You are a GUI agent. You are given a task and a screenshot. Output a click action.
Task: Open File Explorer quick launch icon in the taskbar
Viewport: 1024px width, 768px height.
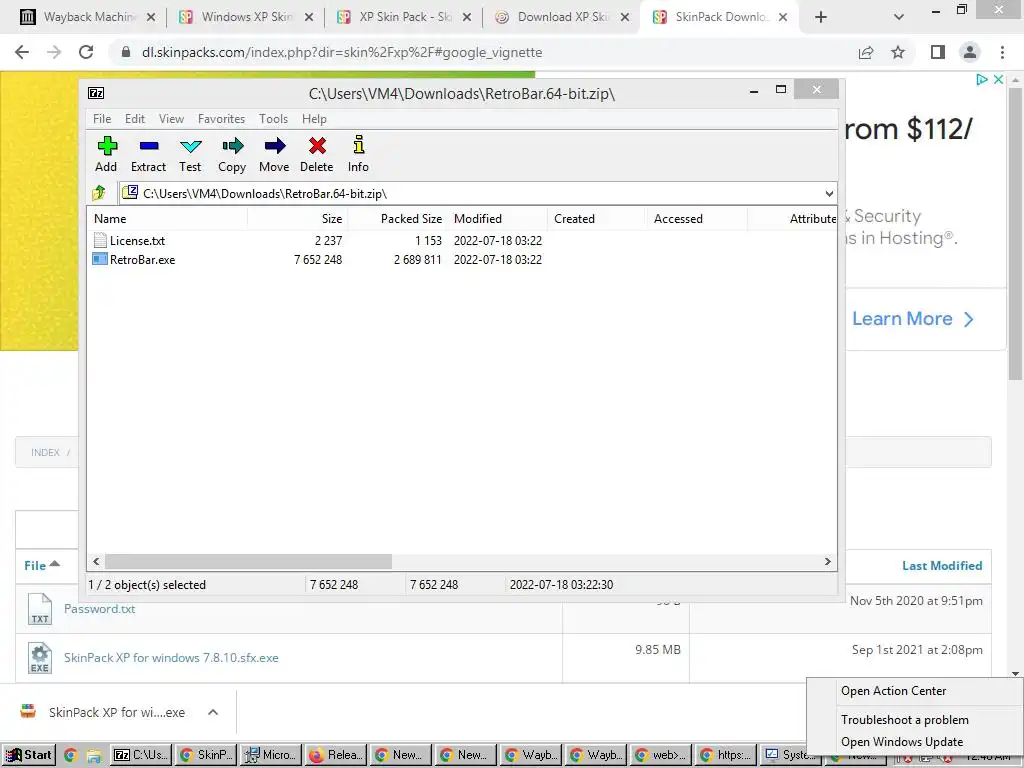[93, 756]
